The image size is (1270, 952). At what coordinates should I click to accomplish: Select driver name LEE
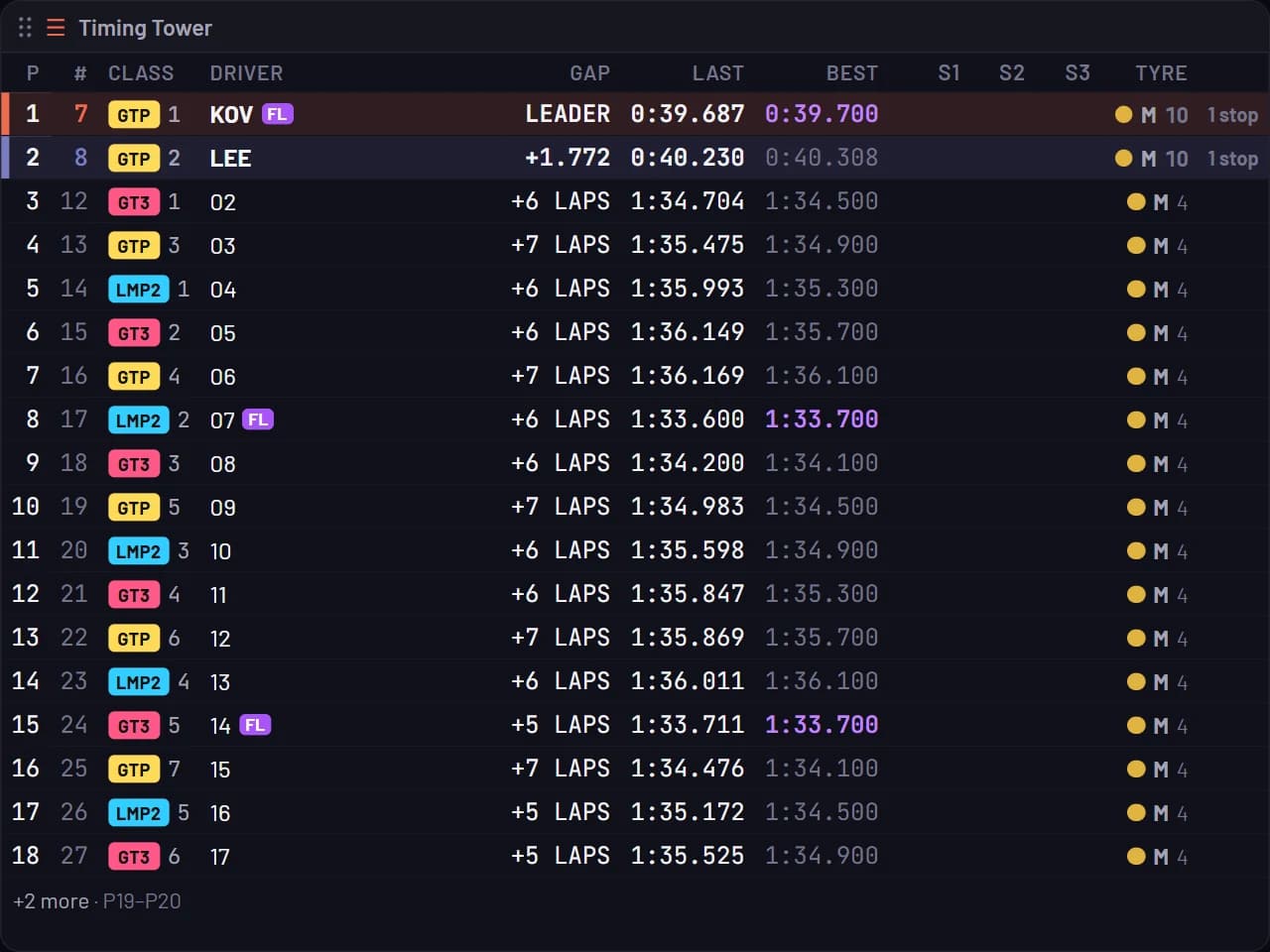230,159
